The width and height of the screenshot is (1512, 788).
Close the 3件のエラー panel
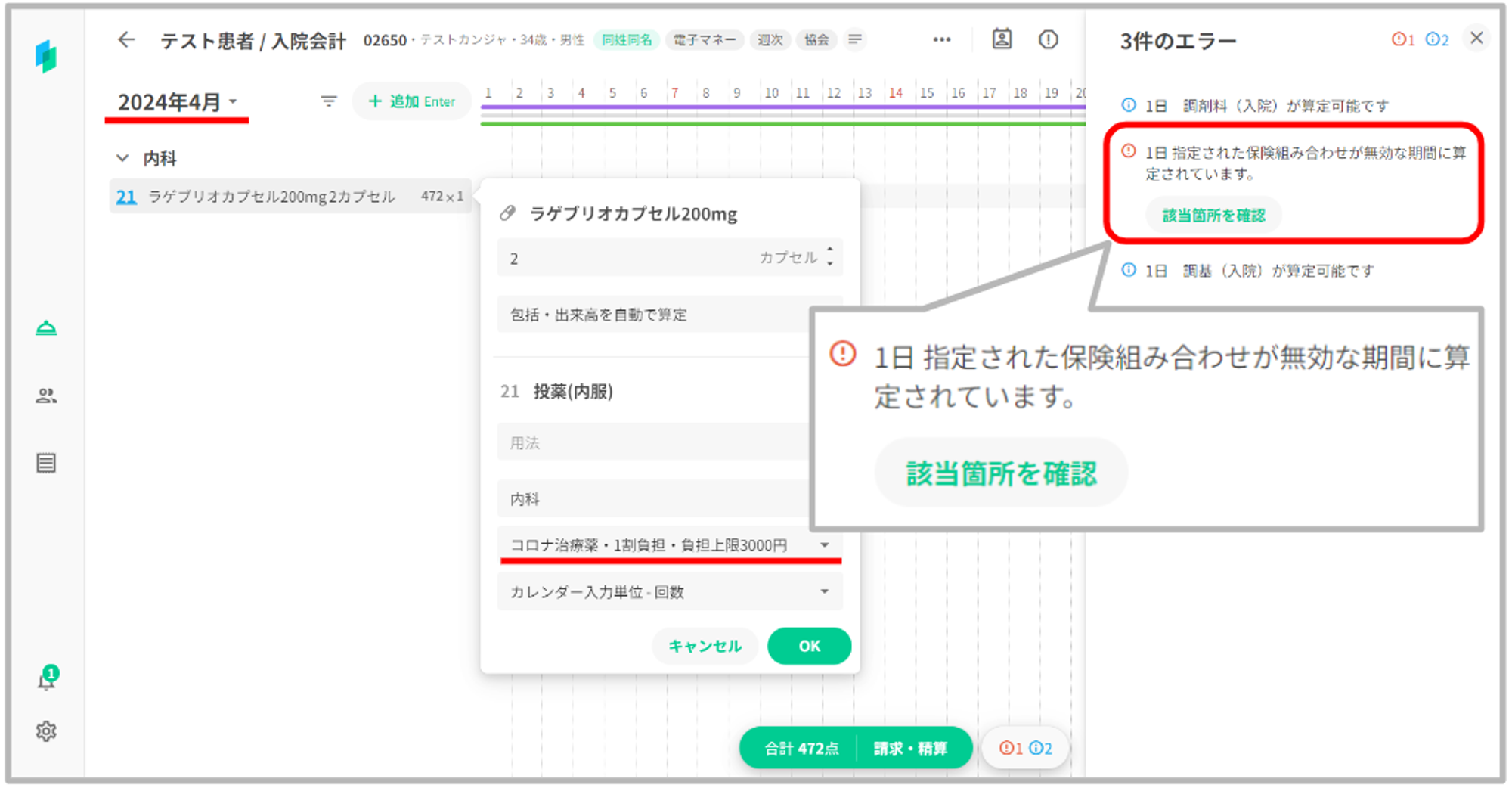[x=1476, y=38]
